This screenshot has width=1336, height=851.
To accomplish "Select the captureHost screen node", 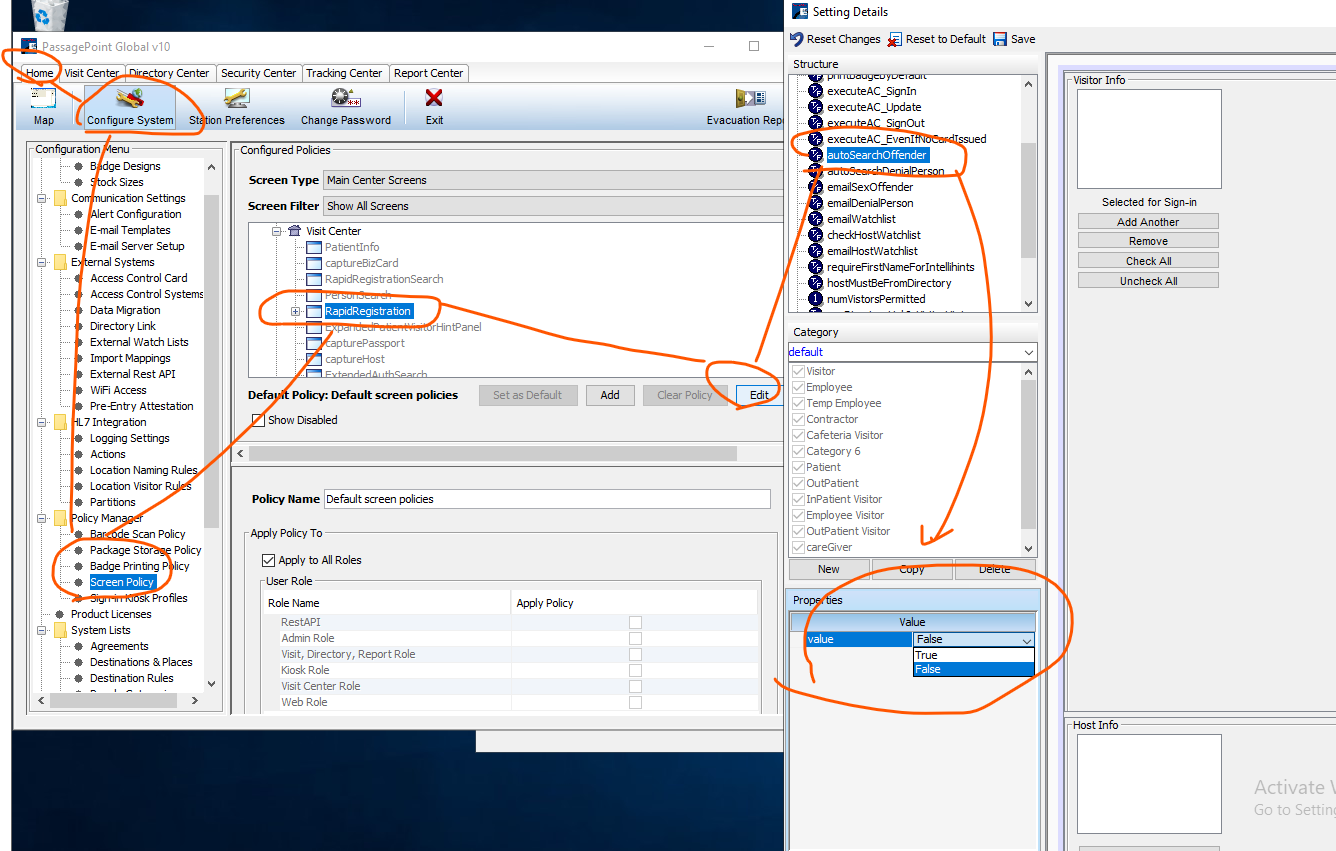I will (x=354, y=359).
